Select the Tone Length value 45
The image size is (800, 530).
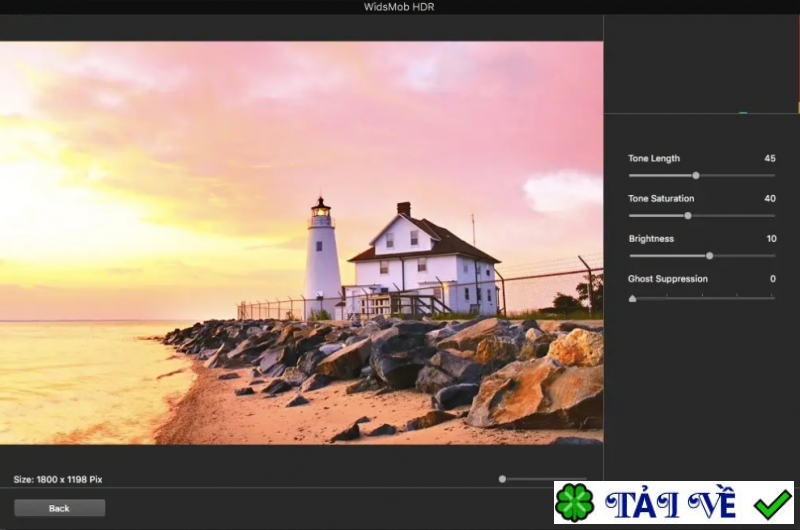(x=769, y=159)
